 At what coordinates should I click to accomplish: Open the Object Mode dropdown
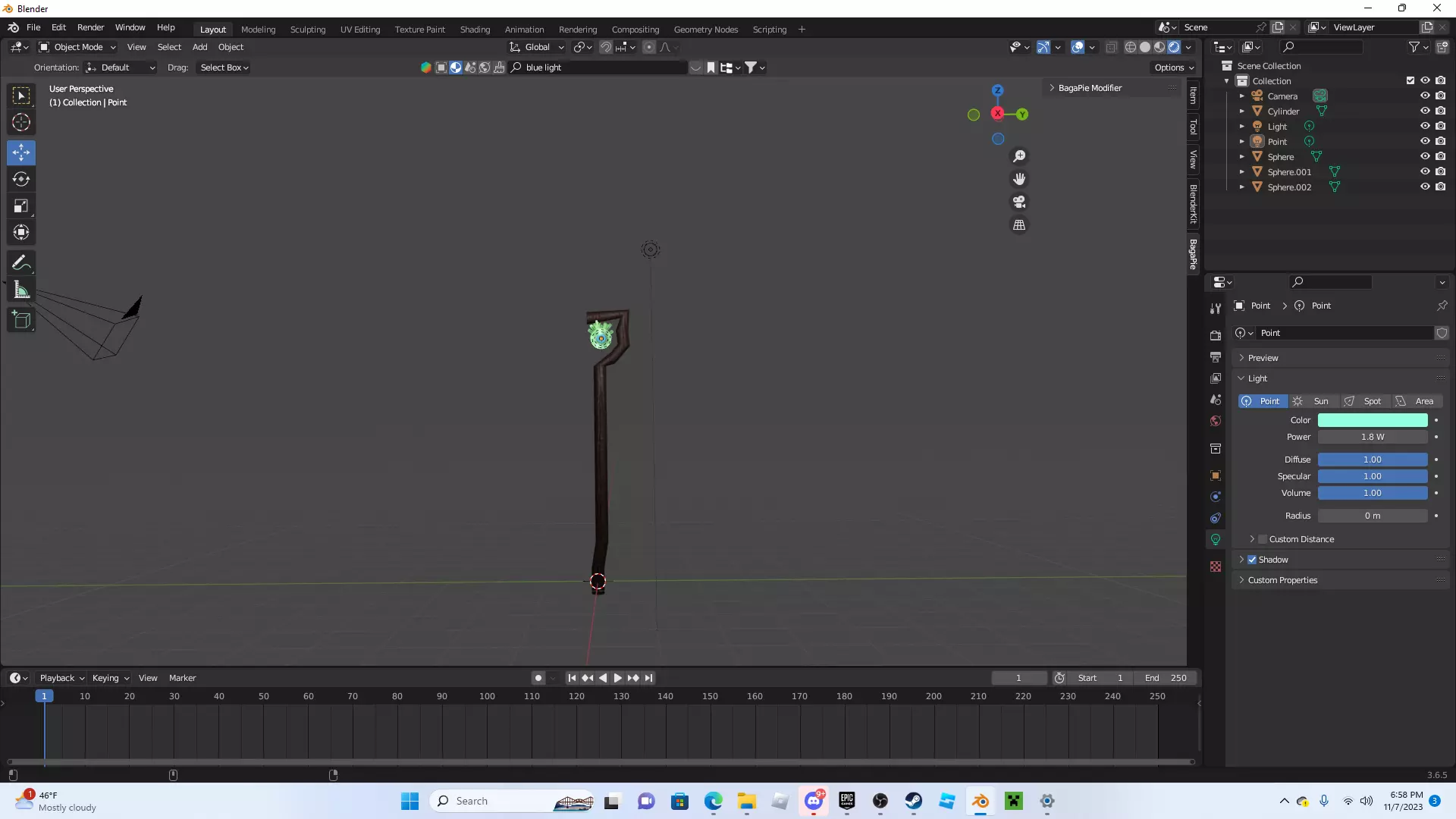[x=77, y=47]
